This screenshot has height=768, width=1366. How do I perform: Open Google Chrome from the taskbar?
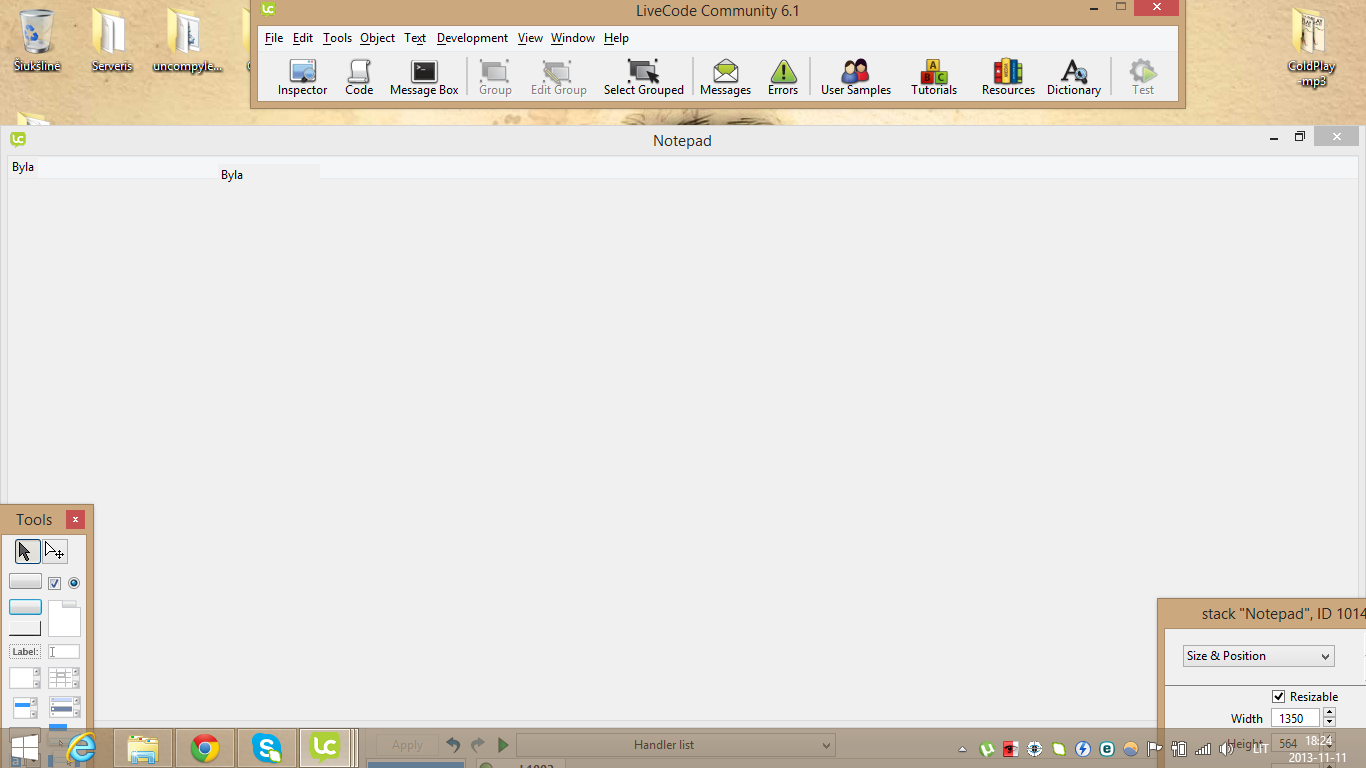[205, 747]
